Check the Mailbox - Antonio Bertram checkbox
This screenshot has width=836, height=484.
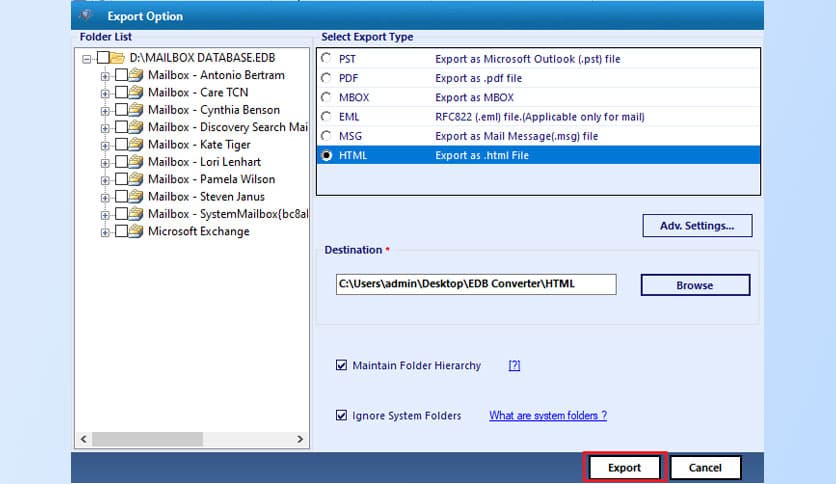pos(122,75)
